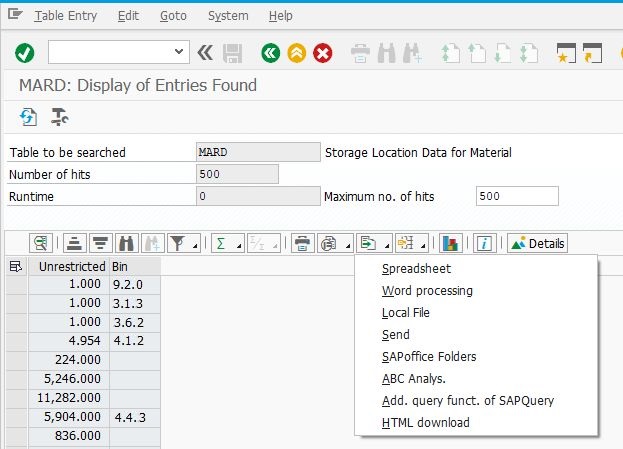Open the System menu
Screen dimensions: 623x449
[228, 16]
